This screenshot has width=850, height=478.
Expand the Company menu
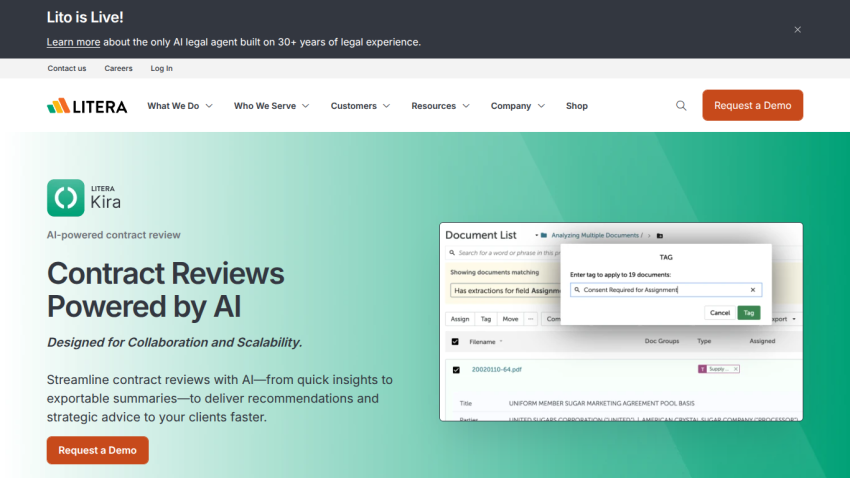[518, 106]
